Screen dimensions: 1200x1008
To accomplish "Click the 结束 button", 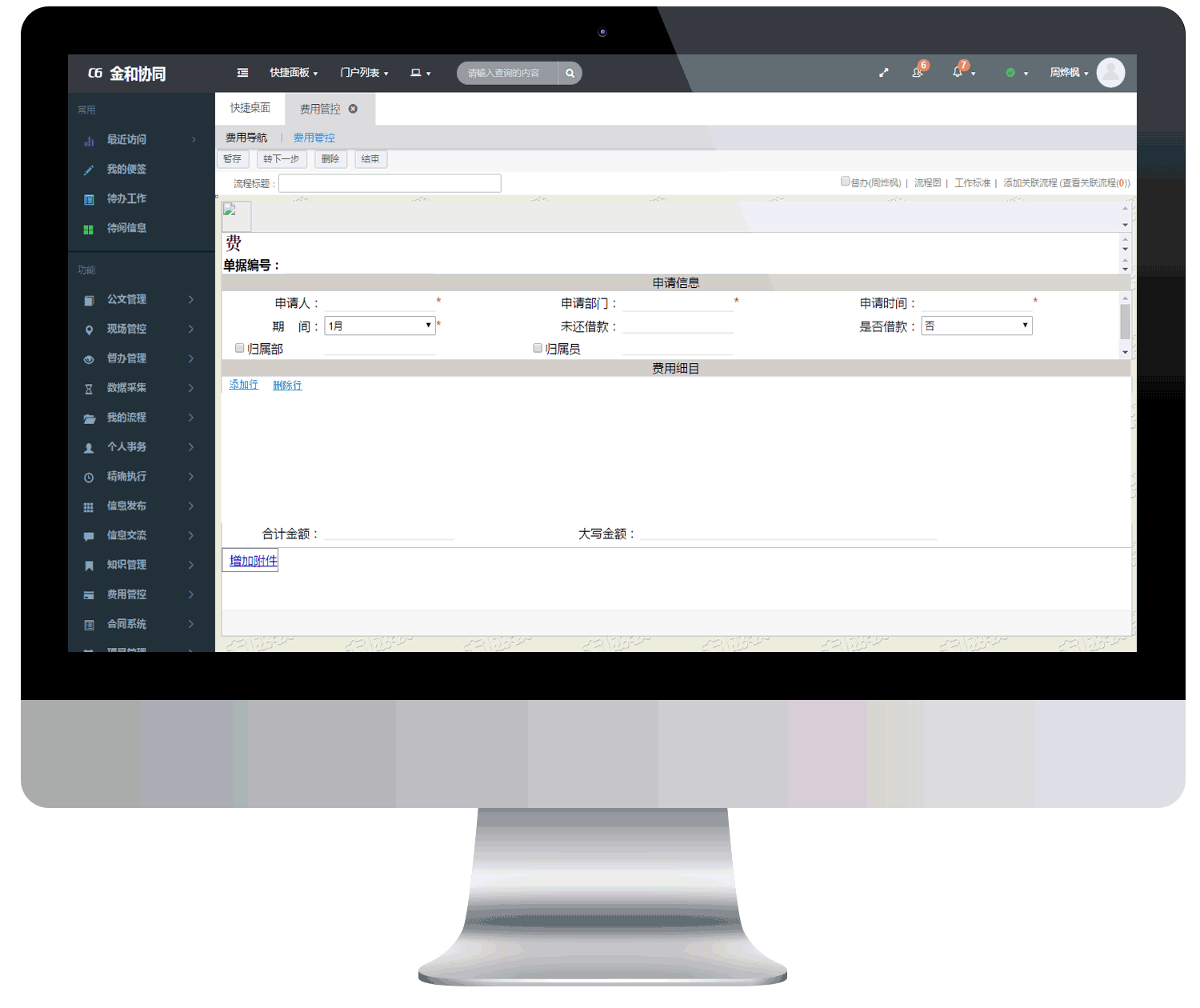I will (370, 159).
